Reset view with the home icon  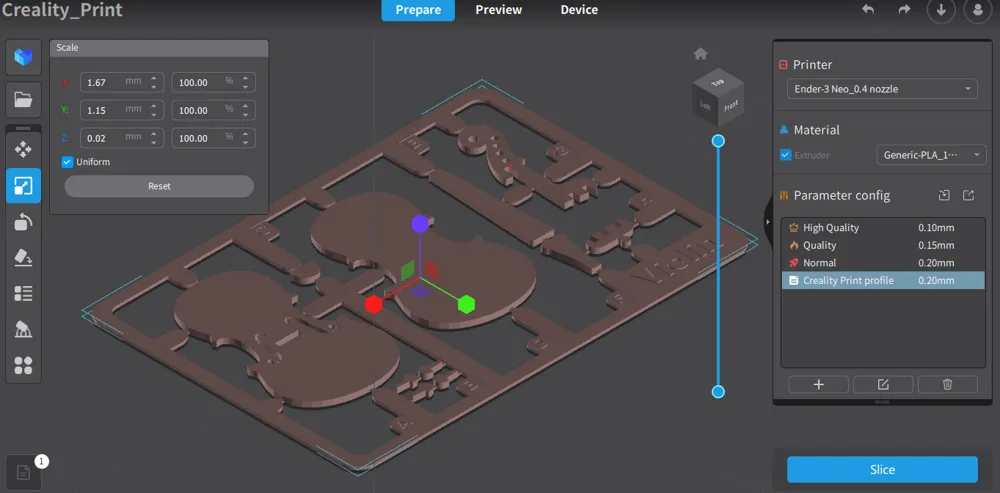700,54
